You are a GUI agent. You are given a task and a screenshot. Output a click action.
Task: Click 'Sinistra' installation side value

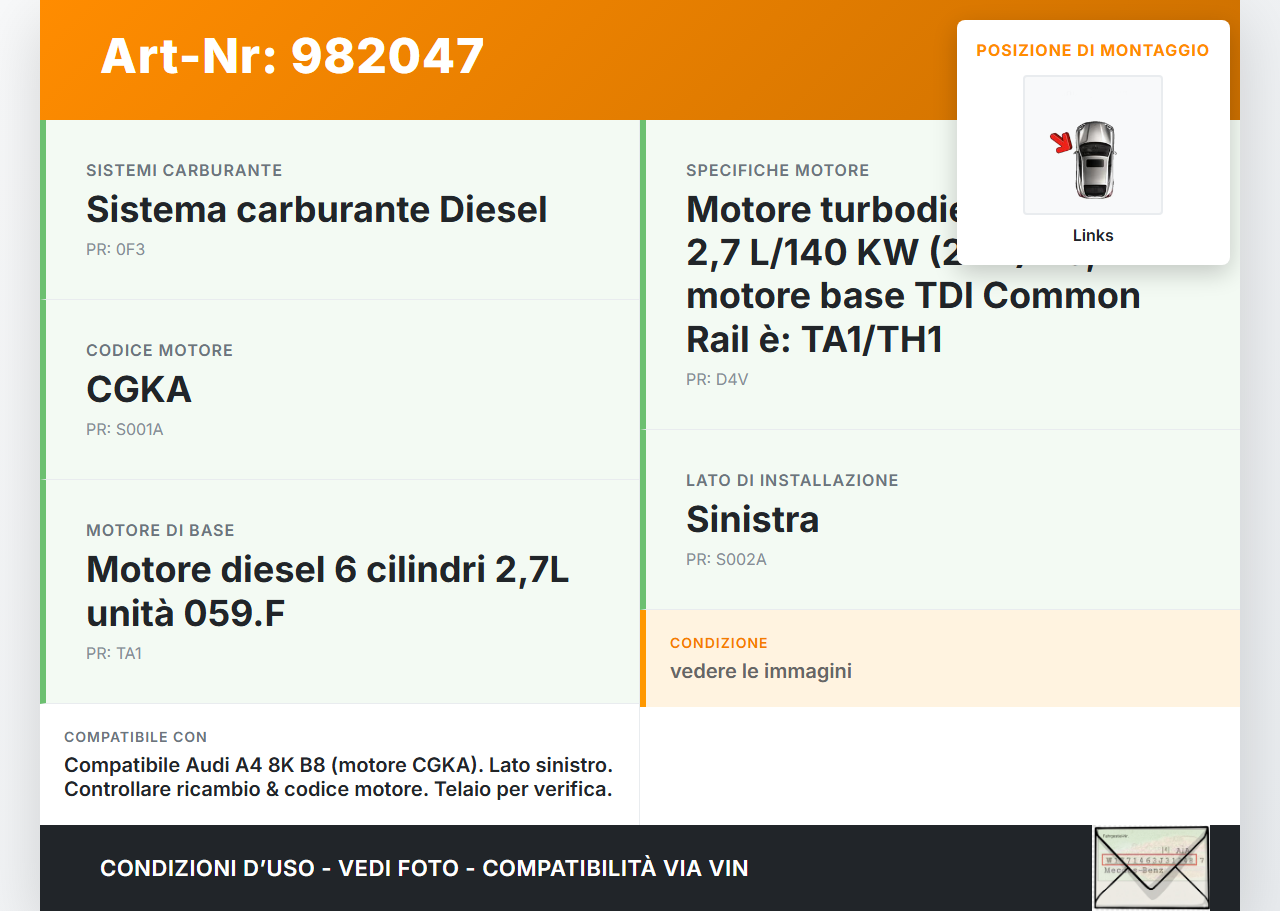(x=753, y=519)
